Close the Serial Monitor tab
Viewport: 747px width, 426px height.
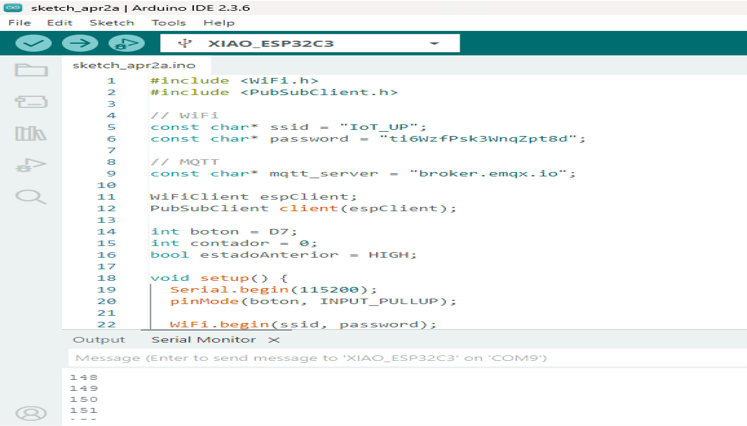274,340
